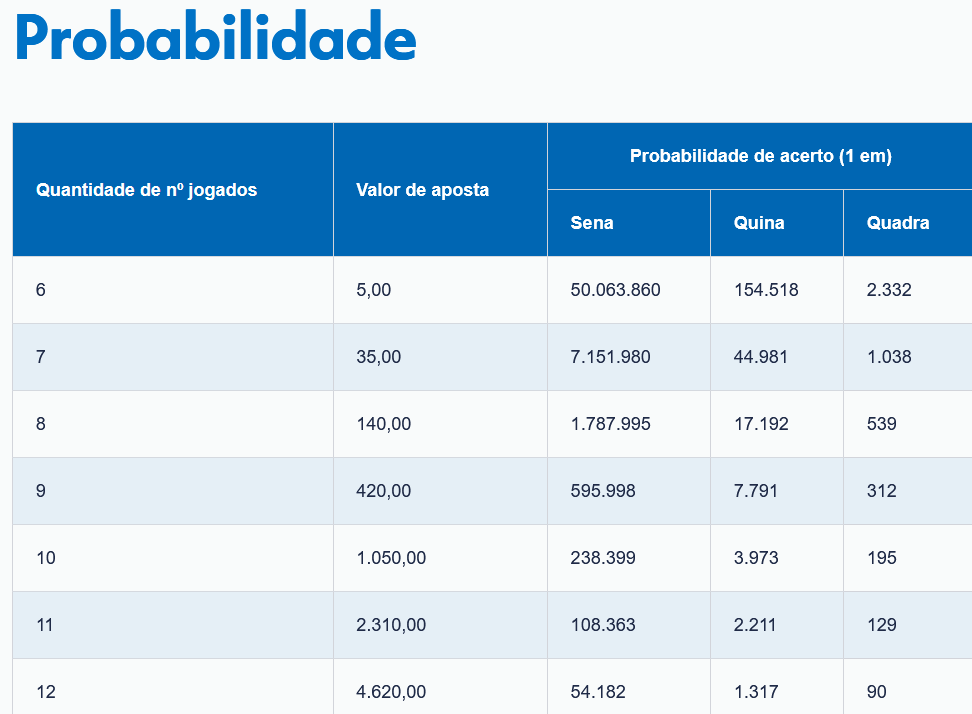
Task: Select the Sena odds cell 7.151.980
Action: coord(610,357)
